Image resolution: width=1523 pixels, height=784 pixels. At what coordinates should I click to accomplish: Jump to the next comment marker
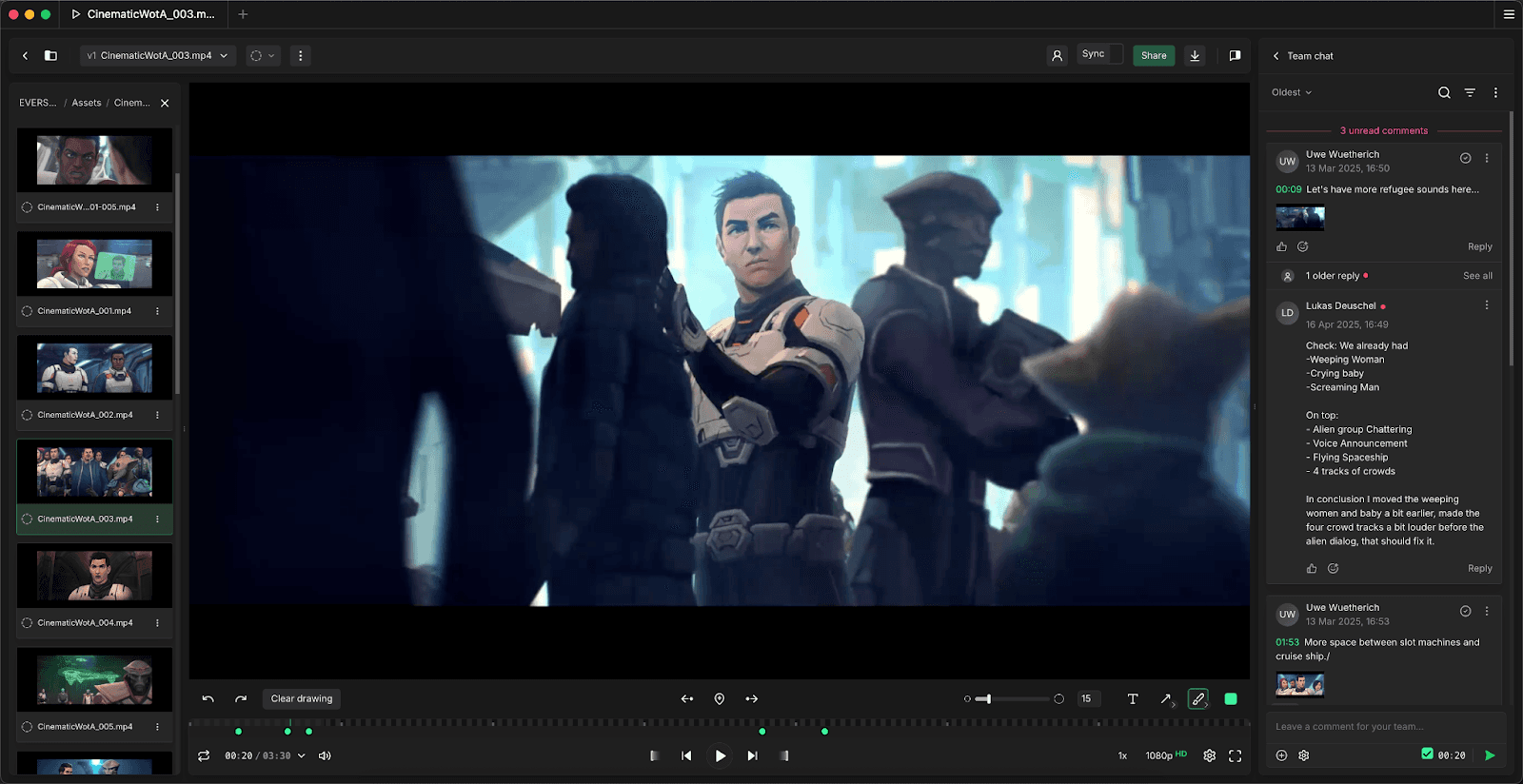752,698
